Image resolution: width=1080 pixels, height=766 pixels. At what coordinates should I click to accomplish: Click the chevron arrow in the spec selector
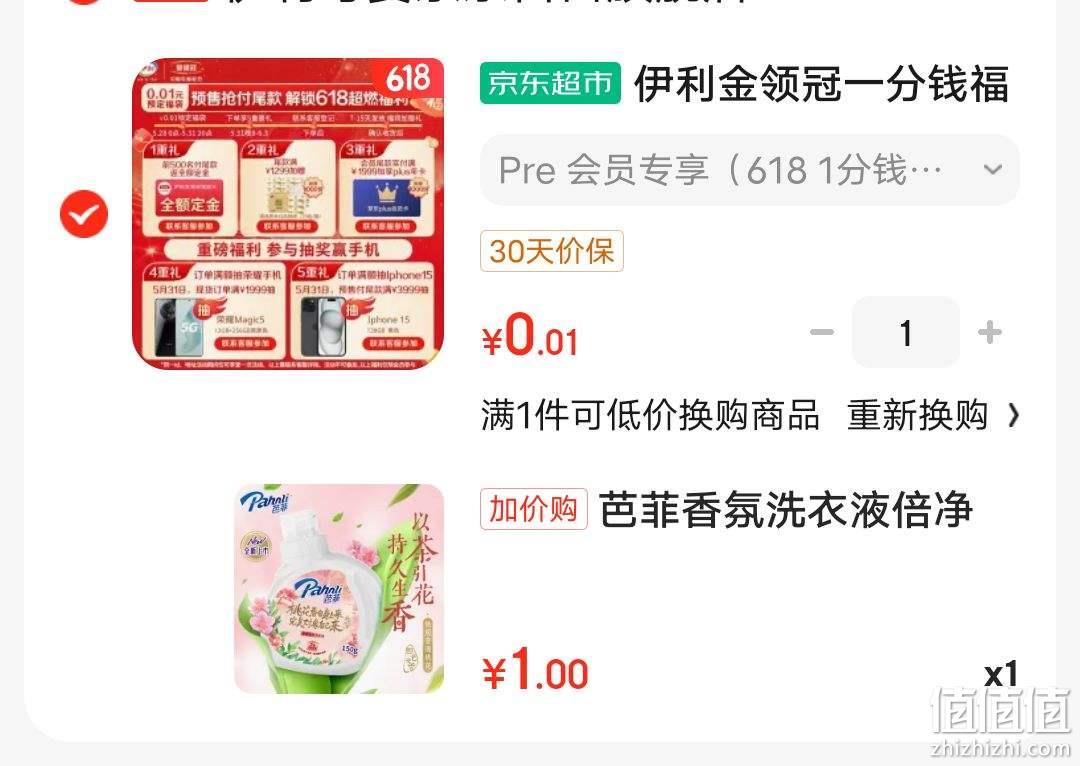993,169
